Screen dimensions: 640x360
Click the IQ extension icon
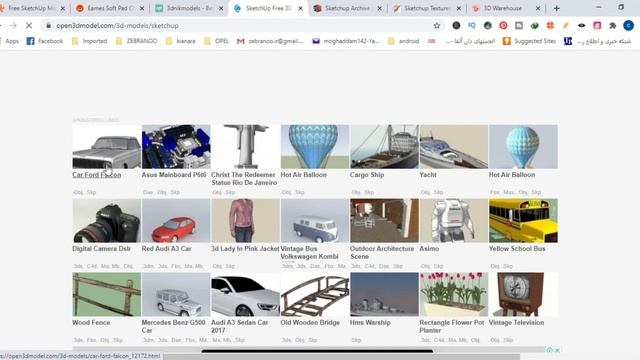tap(472, 25)
